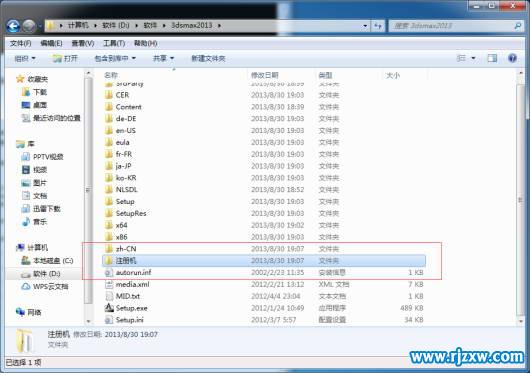530x373 pixels.
Task: Open the address bar history dropdown
Action: (365, 26)
